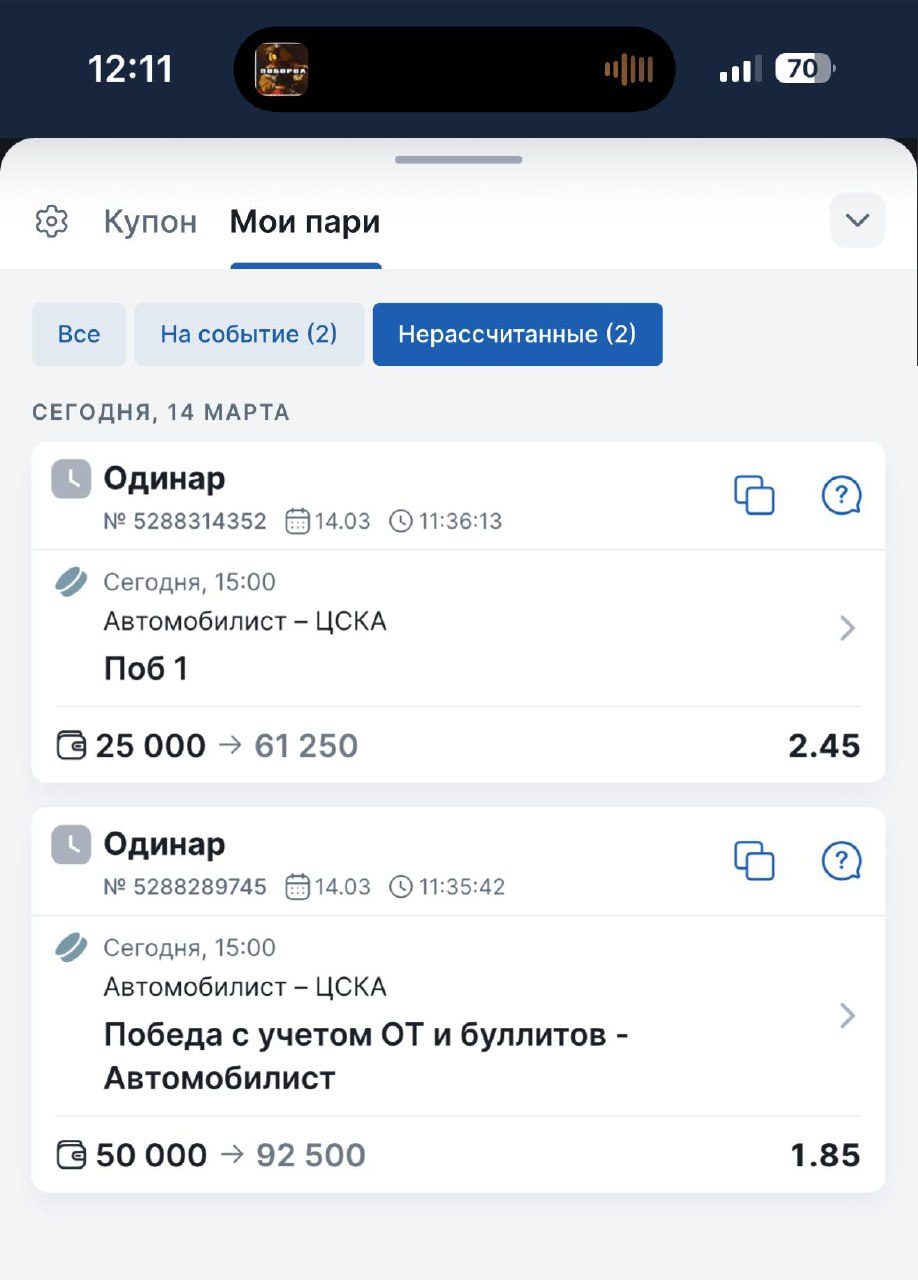Screen dimensions: 918x1280
Task: Show all bets with the Все filter
Action: coord(79,334)
